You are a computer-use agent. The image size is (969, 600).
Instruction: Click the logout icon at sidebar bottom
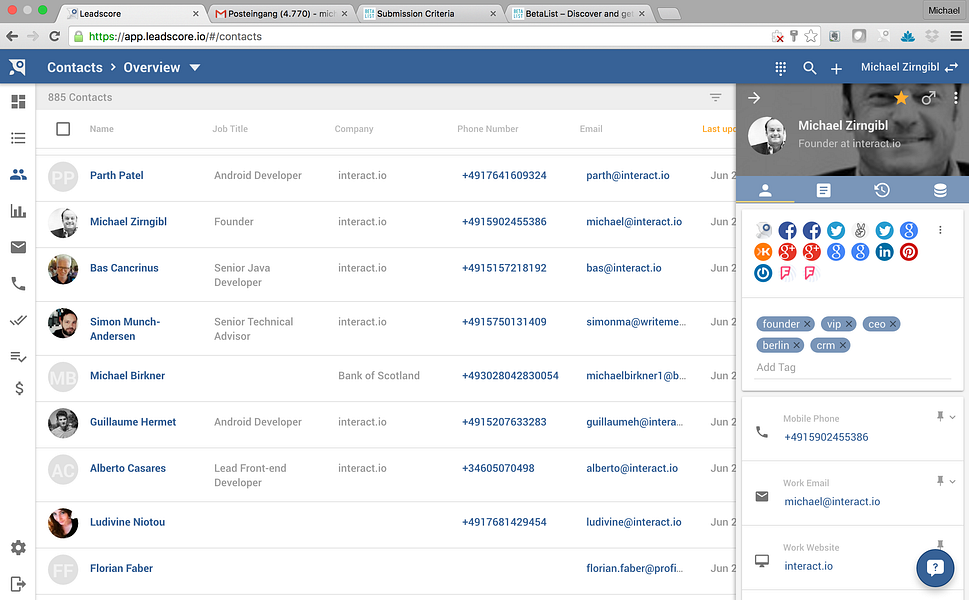pos(19,584)
